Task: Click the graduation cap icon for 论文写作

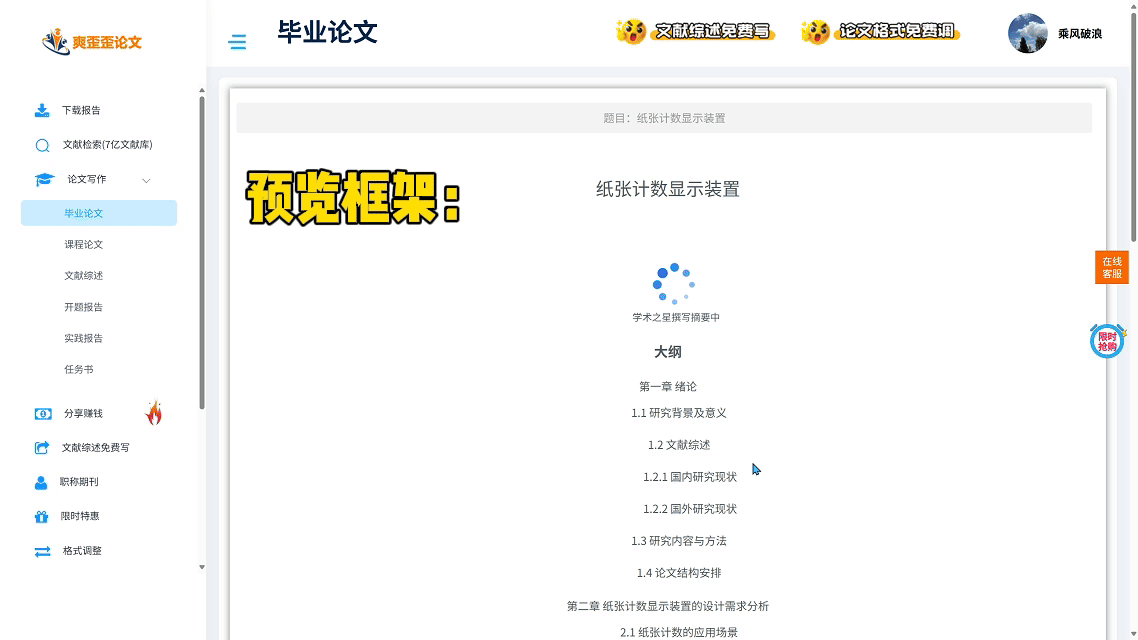Action: click(44, 180)
